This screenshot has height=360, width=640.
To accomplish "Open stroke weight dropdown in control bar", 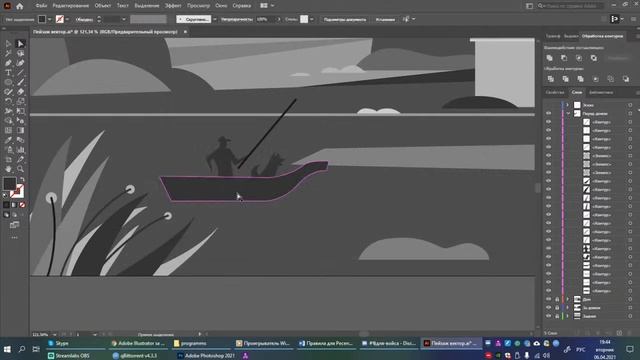I will click(x=123, y=19).
